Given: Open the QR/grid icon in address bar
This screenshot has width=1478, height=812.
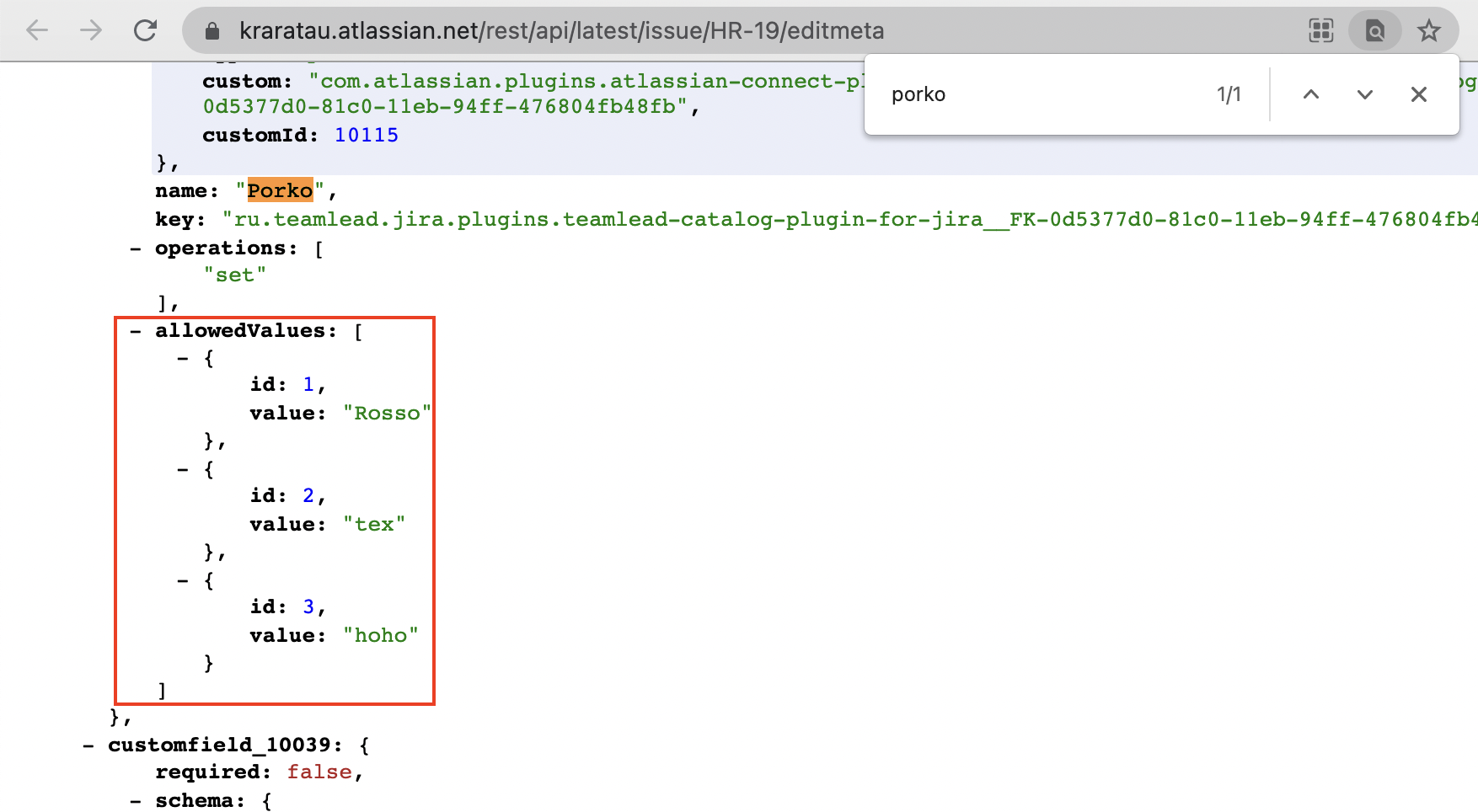Looking at the screenshot, I should click(x=1320, y=31).
